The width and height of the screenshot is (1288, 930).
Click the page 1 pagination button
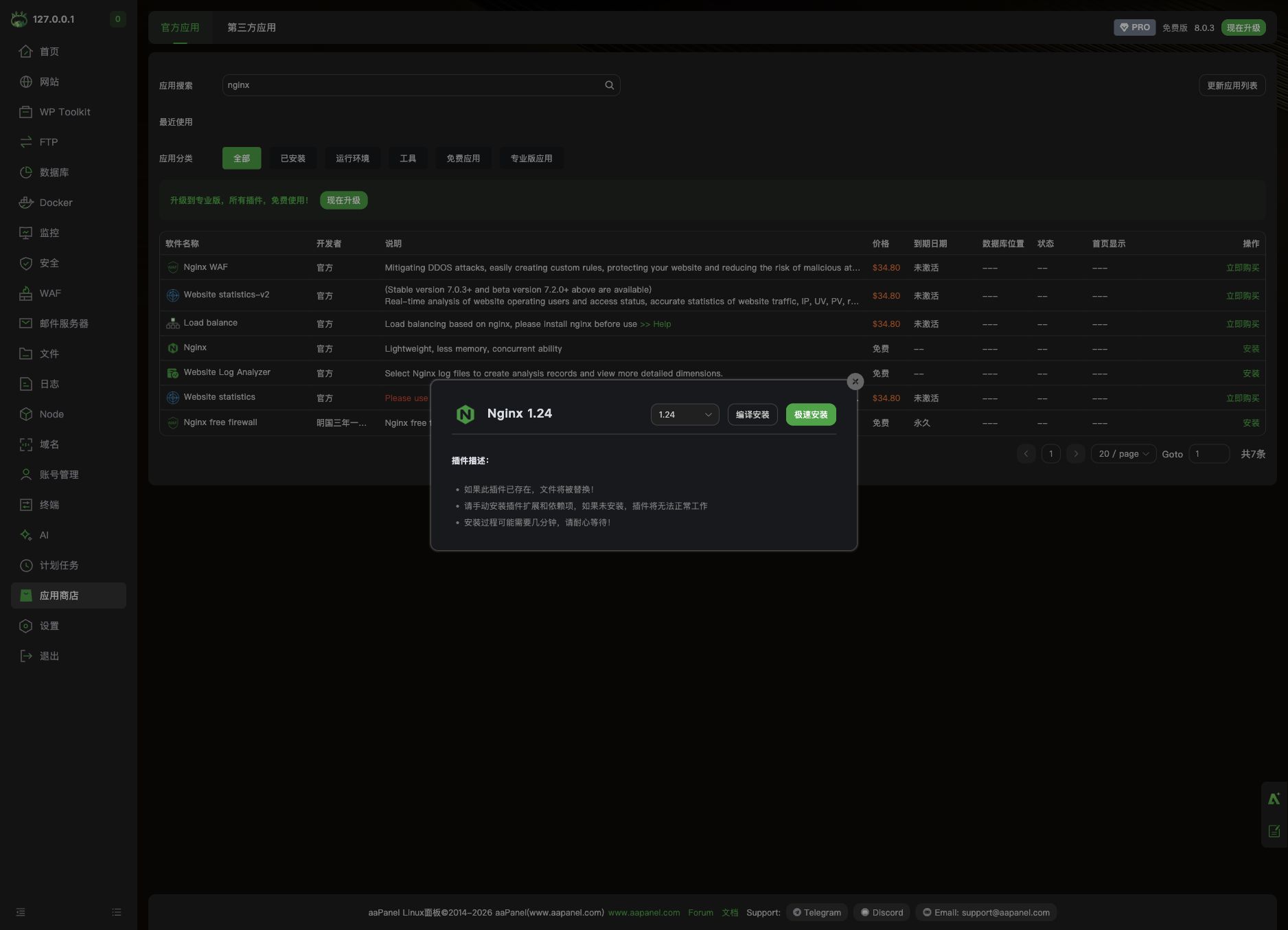click(x=1050, y=454)
